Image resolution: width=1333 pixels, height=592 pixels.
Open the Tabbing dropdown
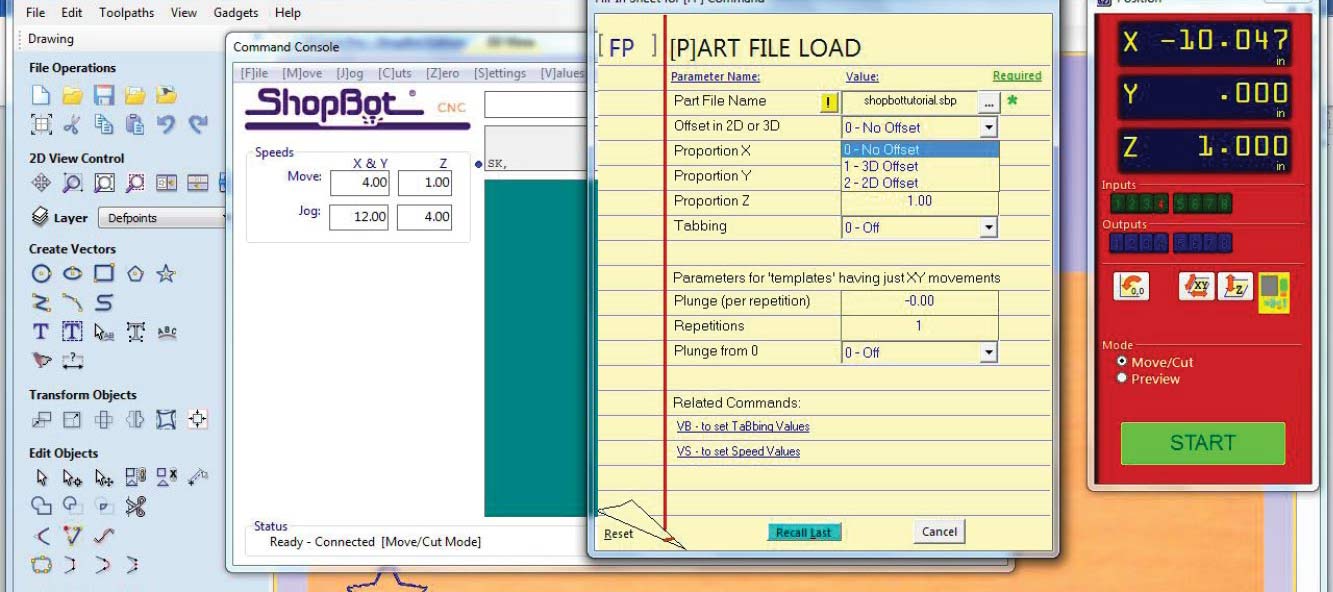pos(988,227)
